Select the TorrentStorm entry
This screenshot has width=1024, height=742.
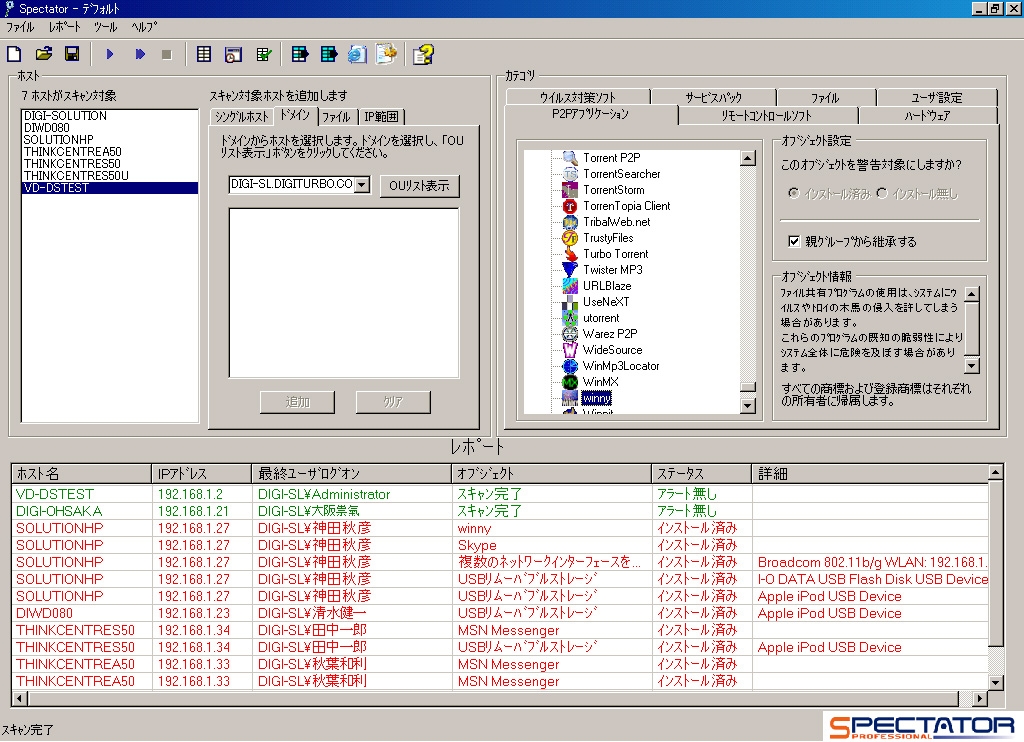click(613, 190)
